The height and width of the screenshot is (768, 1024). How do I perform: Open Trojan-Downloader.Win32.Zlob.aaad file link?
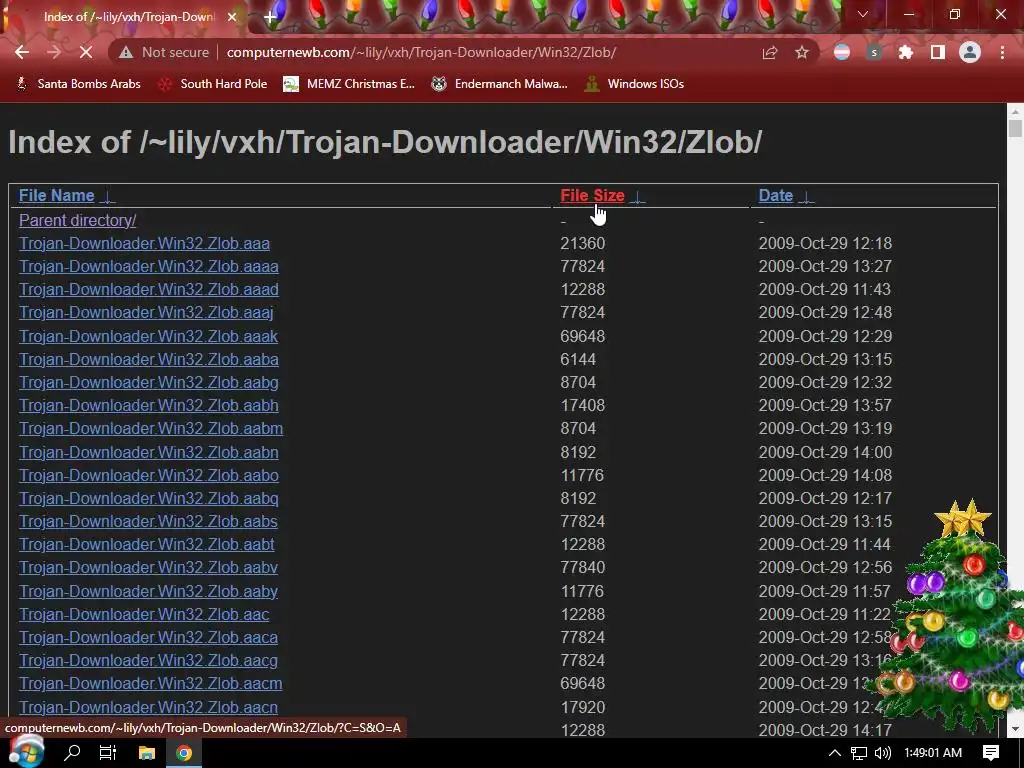149,289
